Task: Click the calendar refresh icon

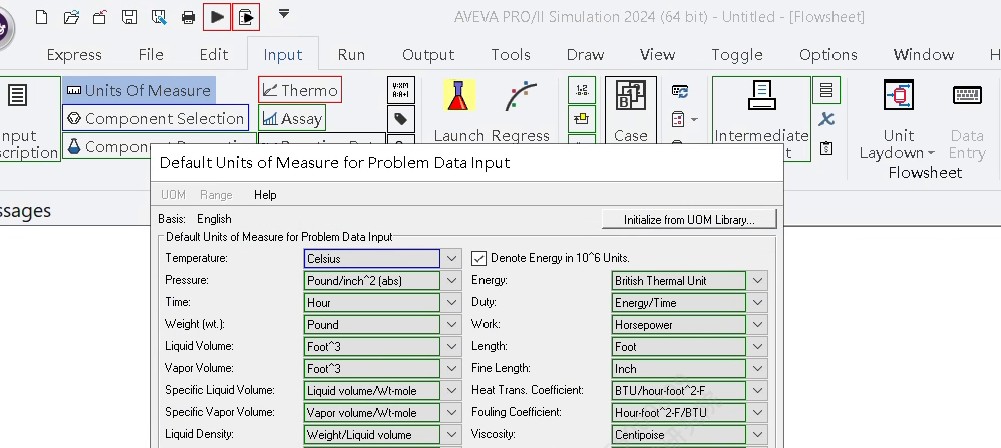Action: [680, 91]
